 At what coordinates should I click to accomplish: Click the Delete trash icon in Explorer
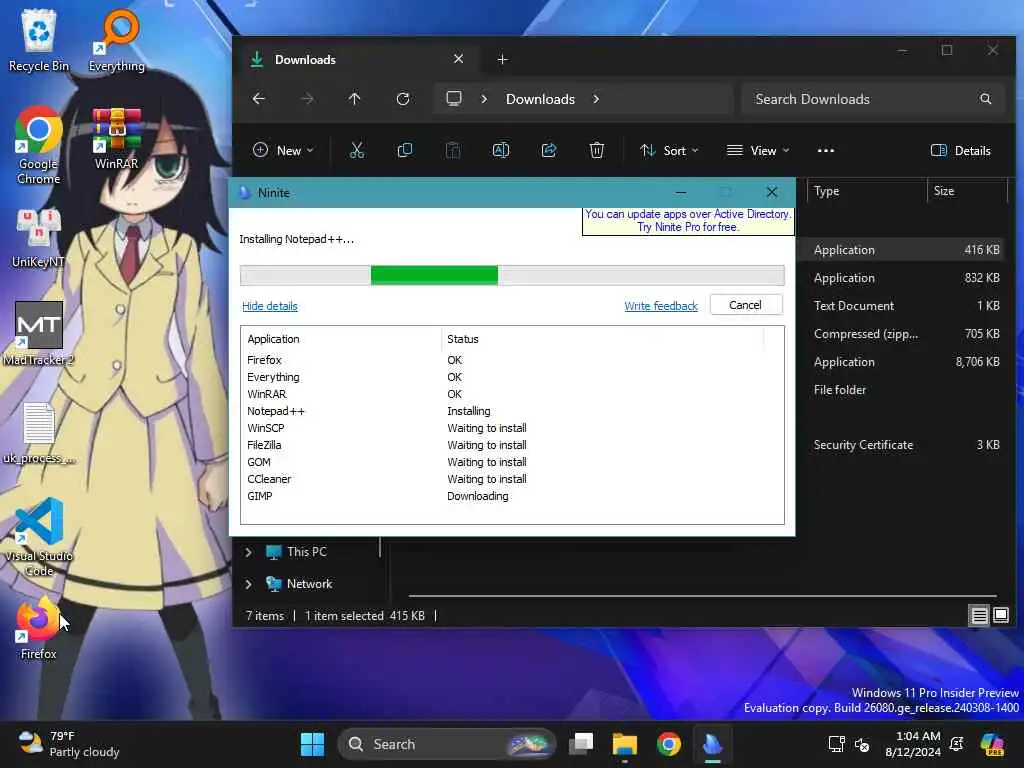click(x=597, y=151)
